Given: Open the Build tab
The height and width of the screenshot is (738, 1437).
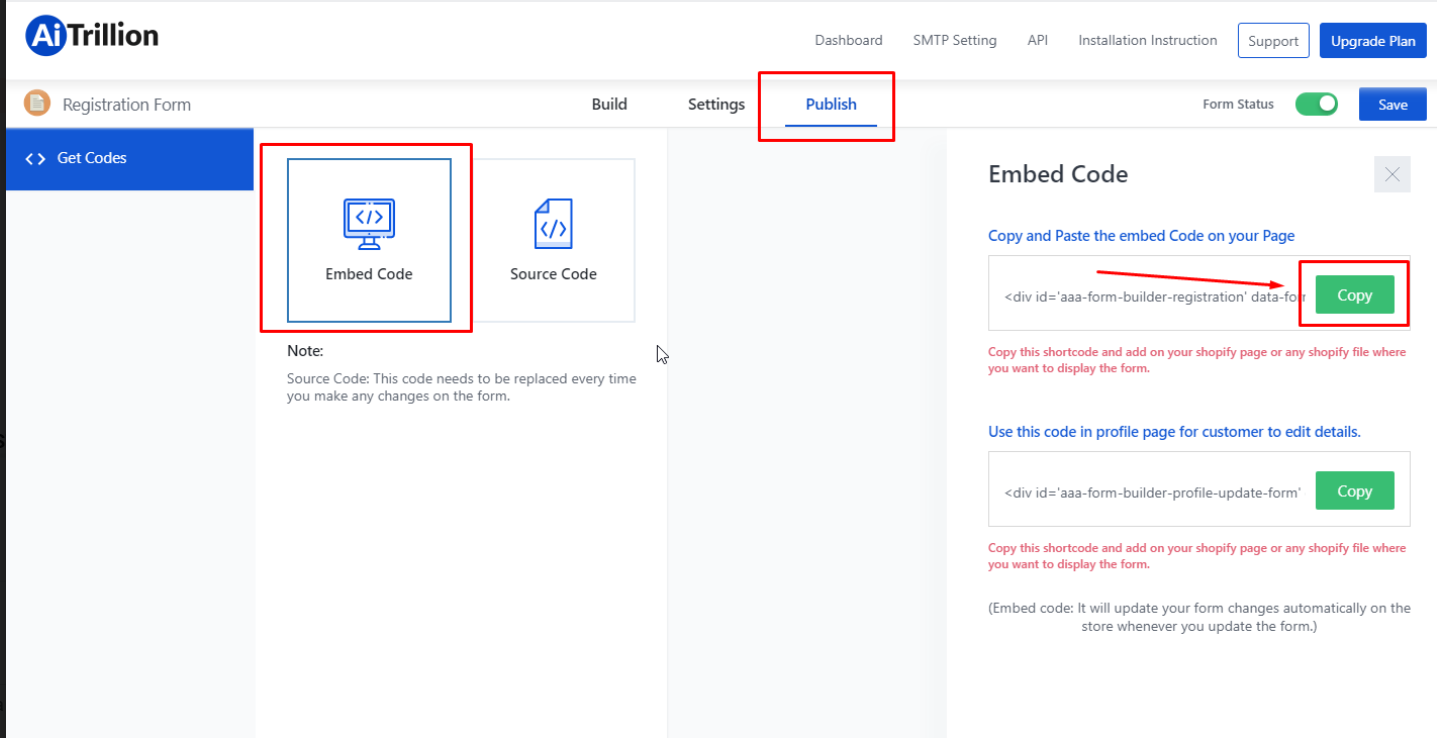Looking at the screenshot, I should (609, 104).
